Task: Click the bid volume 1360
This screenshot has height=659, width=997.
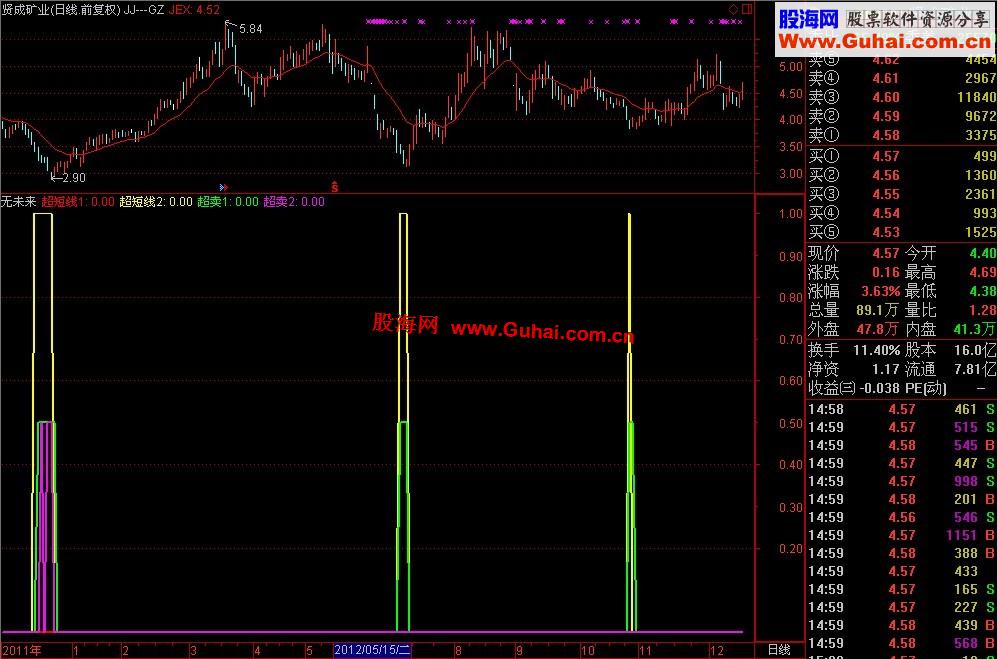Action: tap(979, 176)
